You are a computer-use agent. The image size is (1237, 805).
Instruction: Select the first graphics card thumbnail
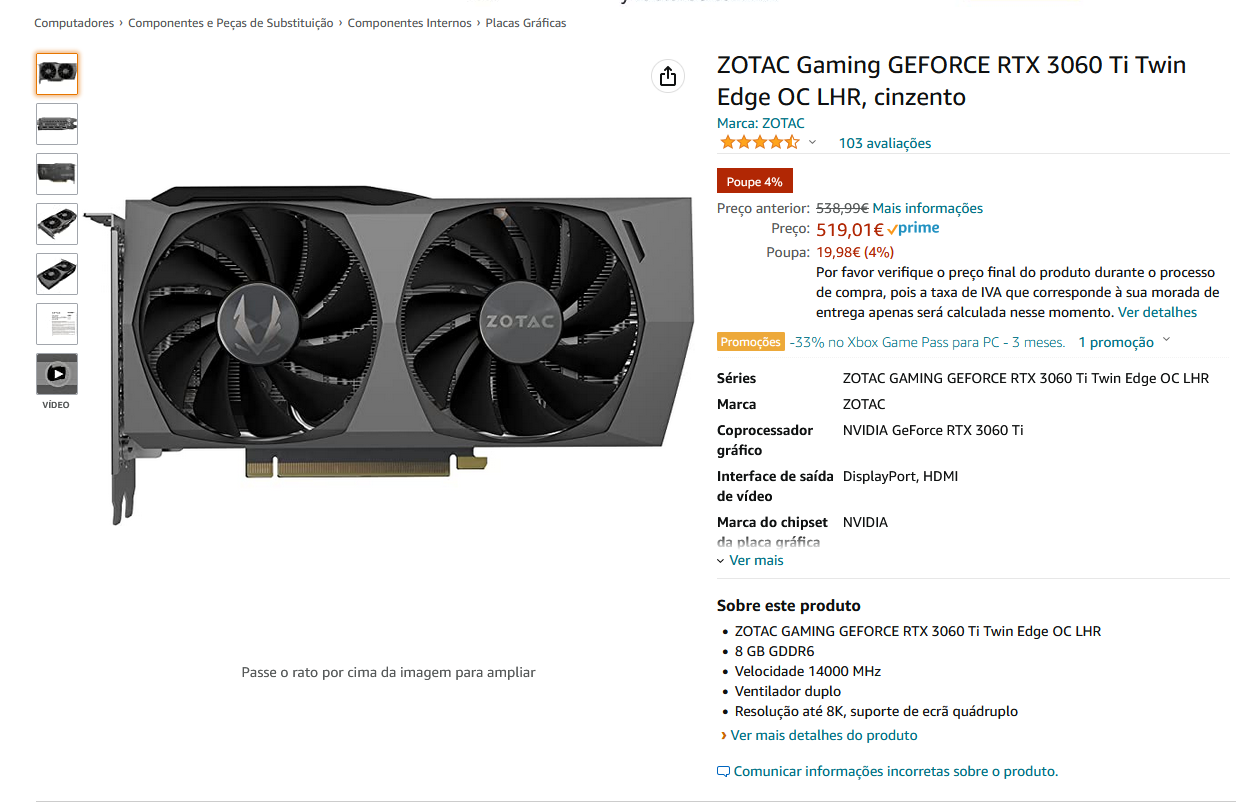click(x=57, y=73)
